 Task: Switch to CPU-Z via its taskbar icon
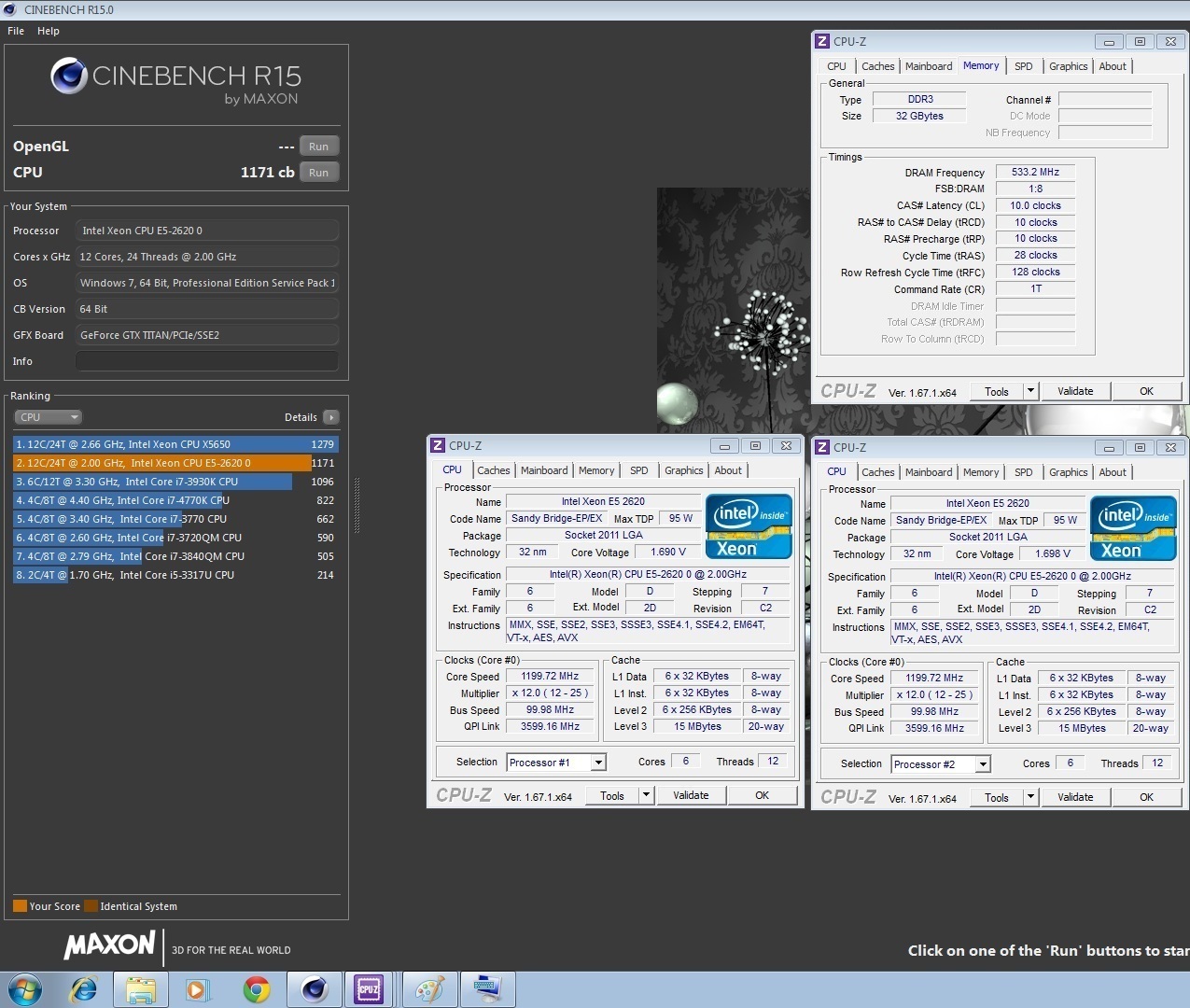coord(369,989)
